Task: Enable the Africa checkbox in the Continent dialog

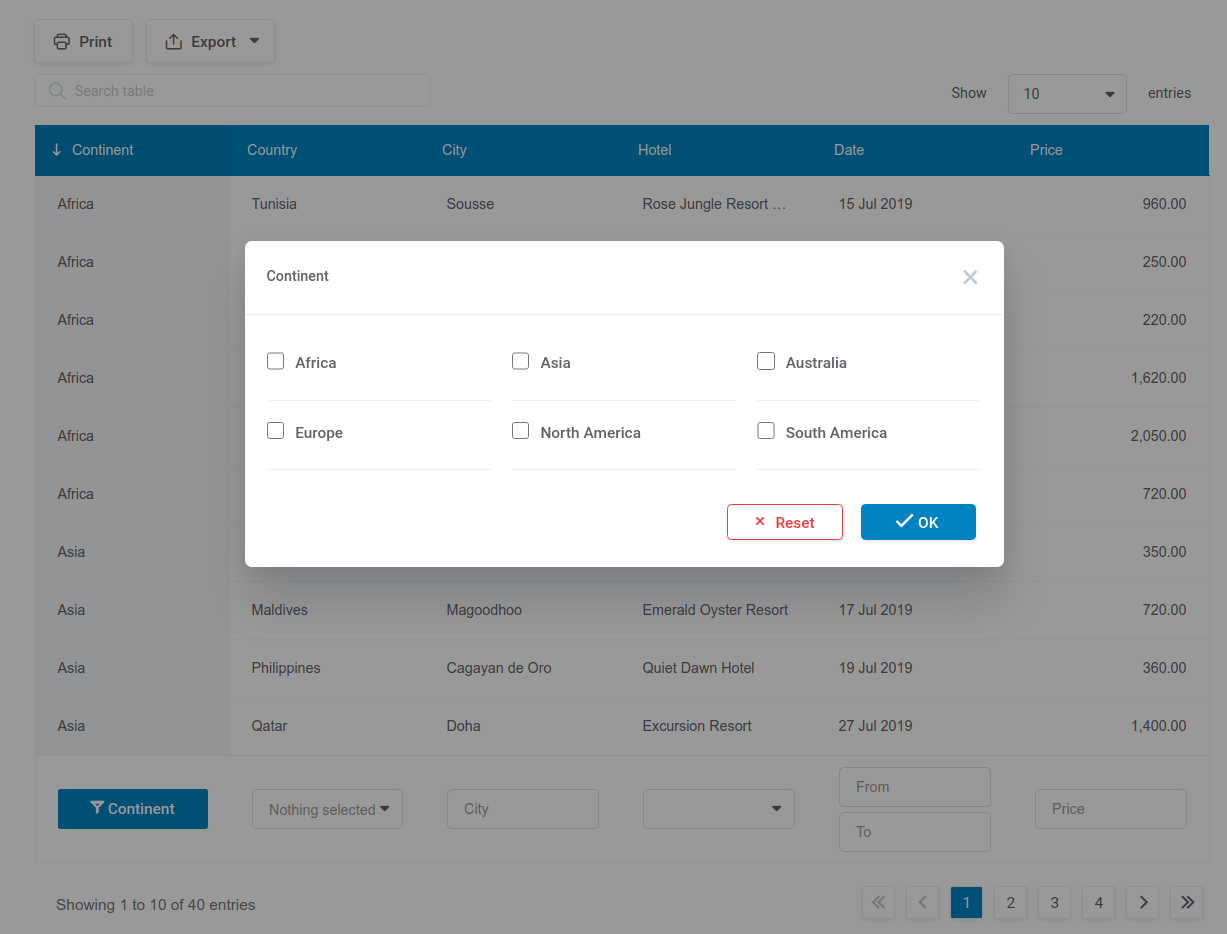Action: point(275,361)
